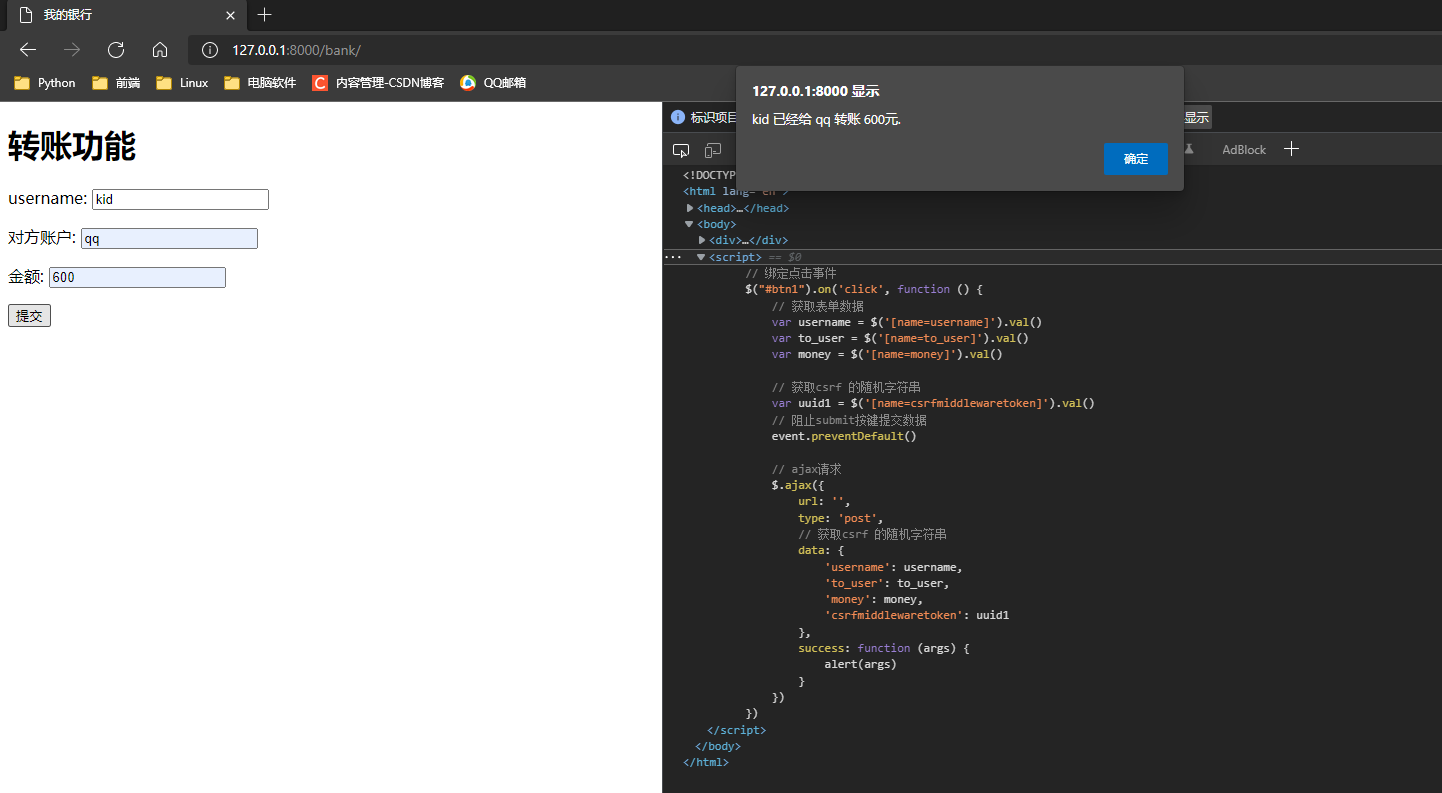Open the QQ邮箱 bookmark
The width and height of the screenshot is (1442, 793).
(493, 83)
